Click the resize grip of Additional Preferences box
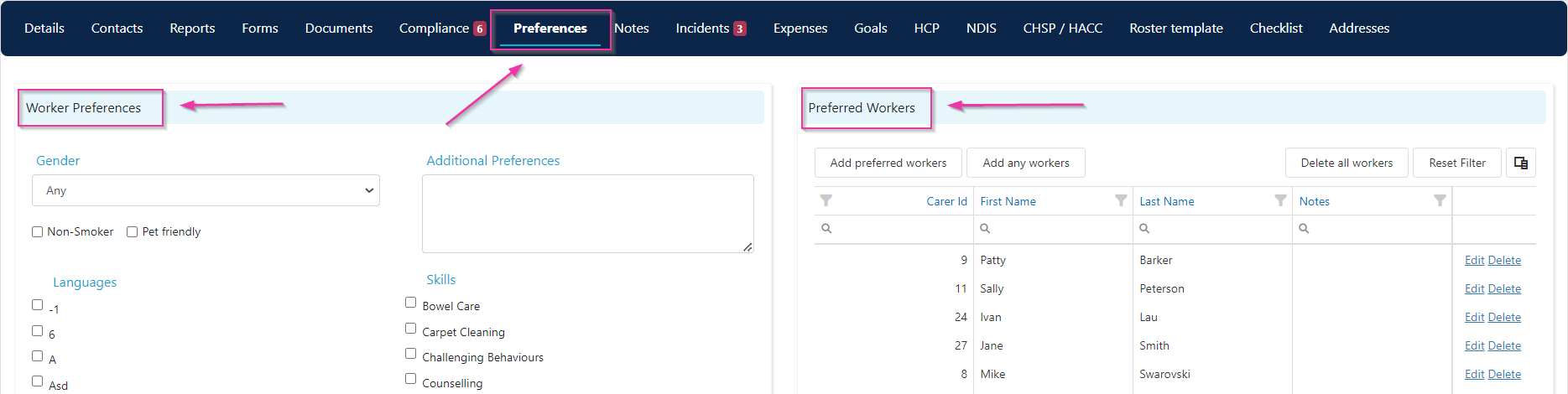The height and width of the screenshot is (394, 1568). coord(748,246)
